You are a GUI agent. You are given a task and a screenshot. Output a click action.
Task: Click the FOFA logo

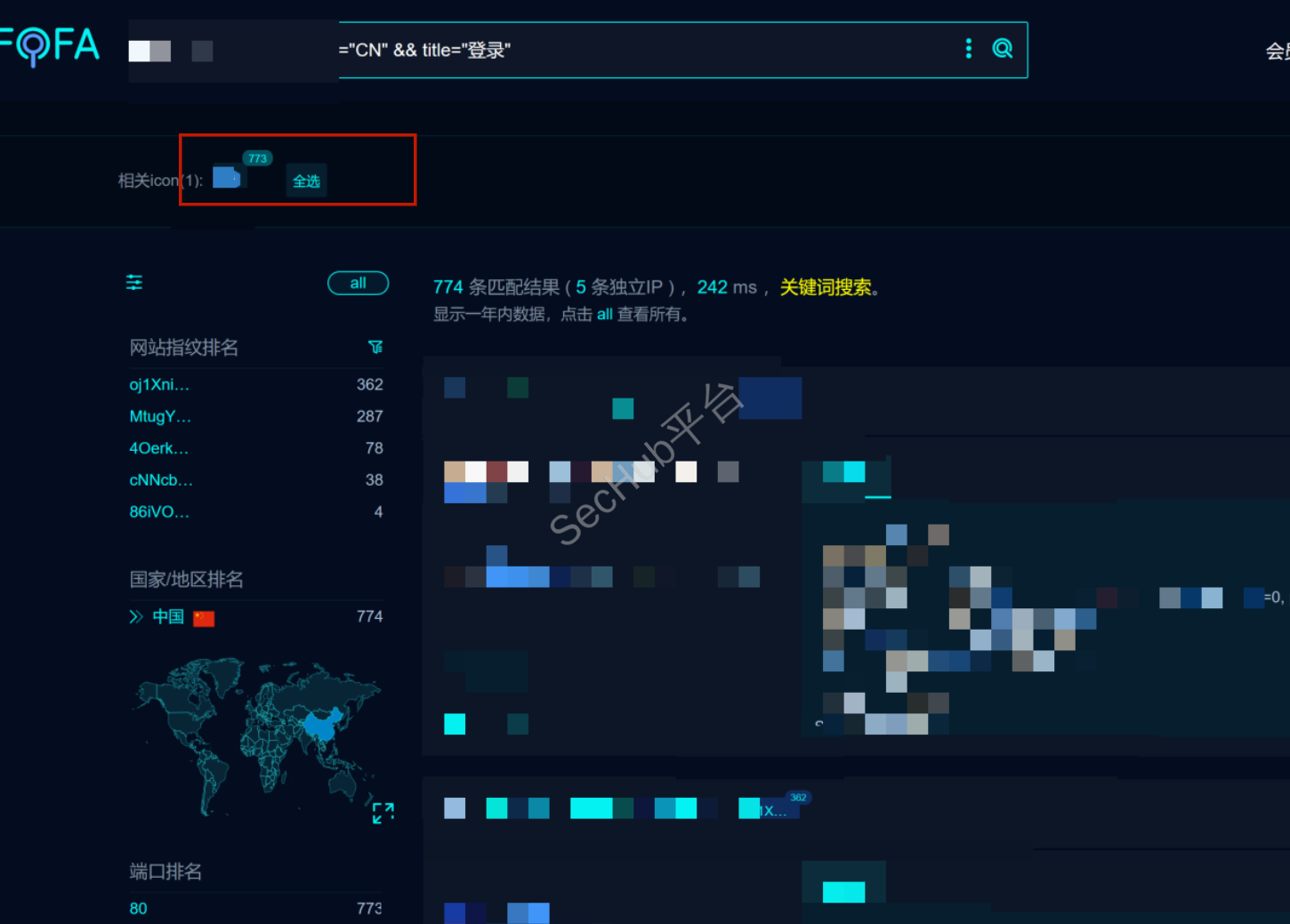pyautogui.click(x=50, y=46)
